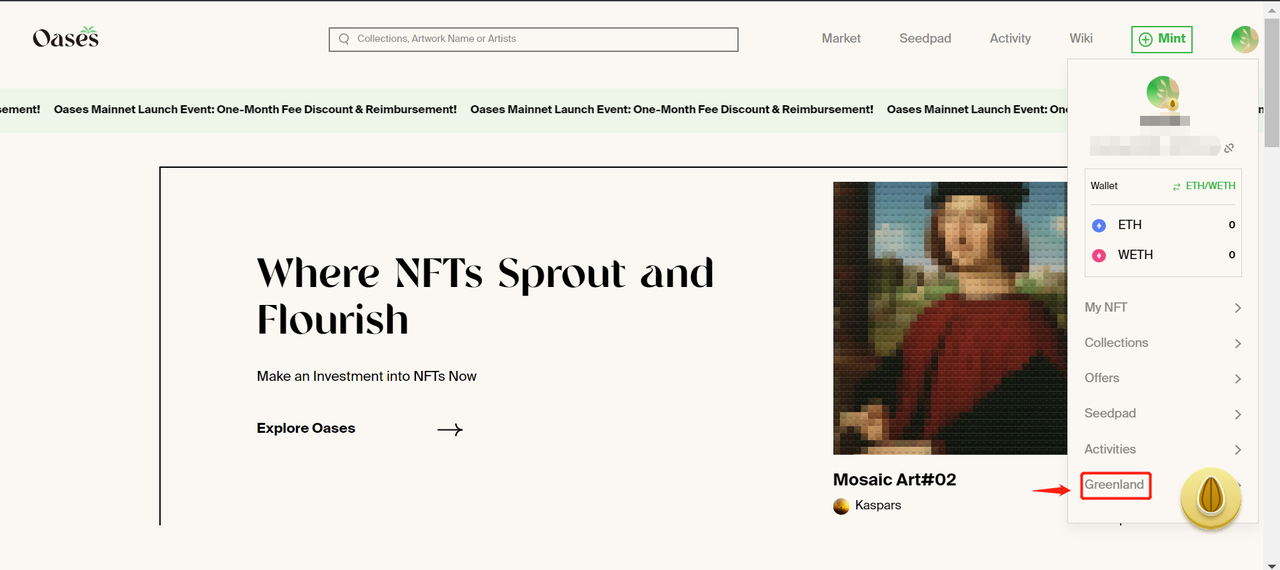
Task: Open the Activity nav item
Action: (1010, 38)
